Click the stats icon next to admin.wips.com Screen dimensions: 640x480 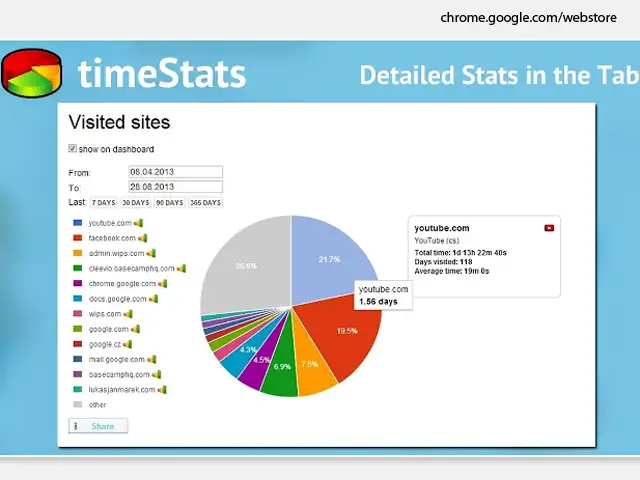[x=151, y=253]
